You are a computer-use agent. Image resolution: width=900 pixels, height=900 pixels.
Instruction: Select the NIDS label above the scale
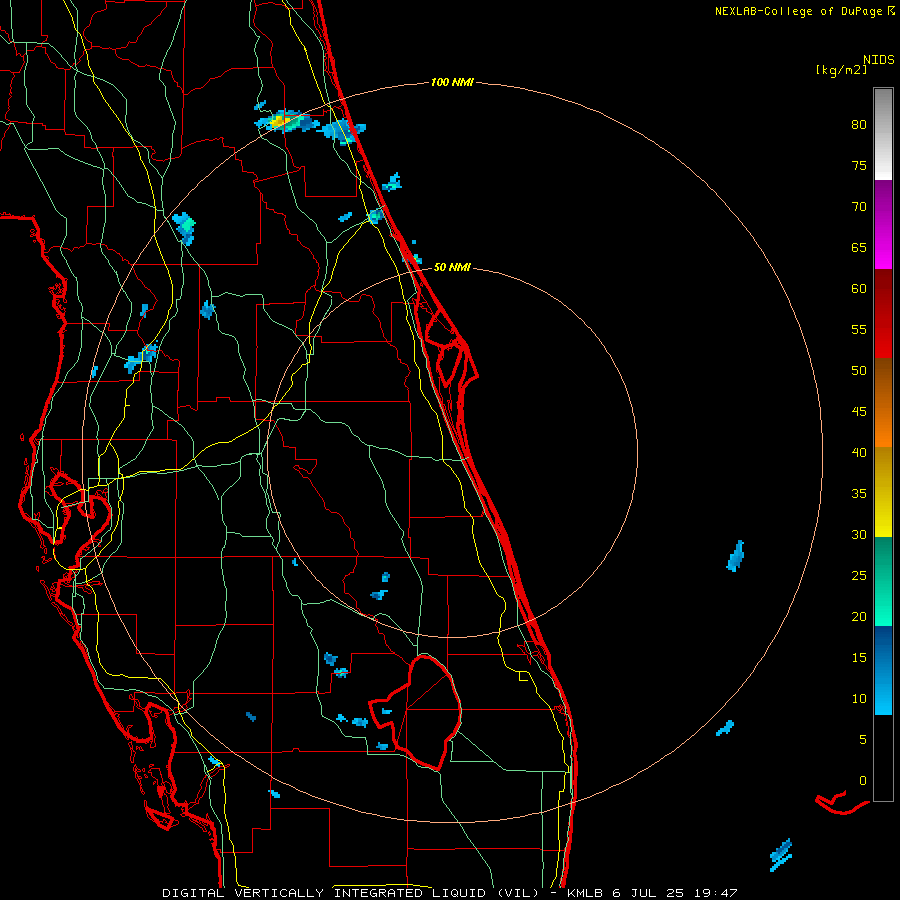coord(879,60)
